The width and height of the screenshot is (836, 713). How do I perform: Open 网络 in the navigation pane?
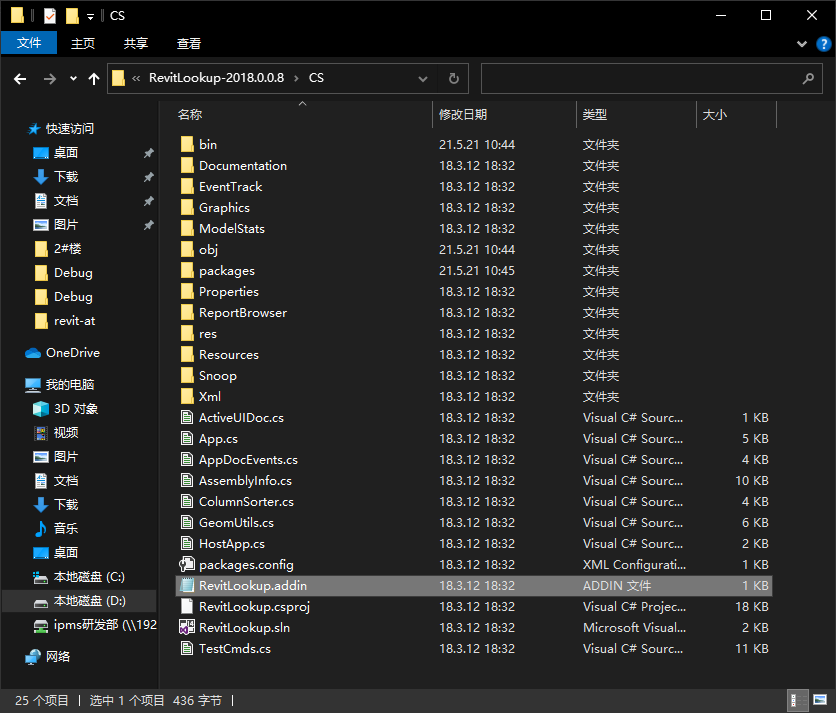point(58,656)
